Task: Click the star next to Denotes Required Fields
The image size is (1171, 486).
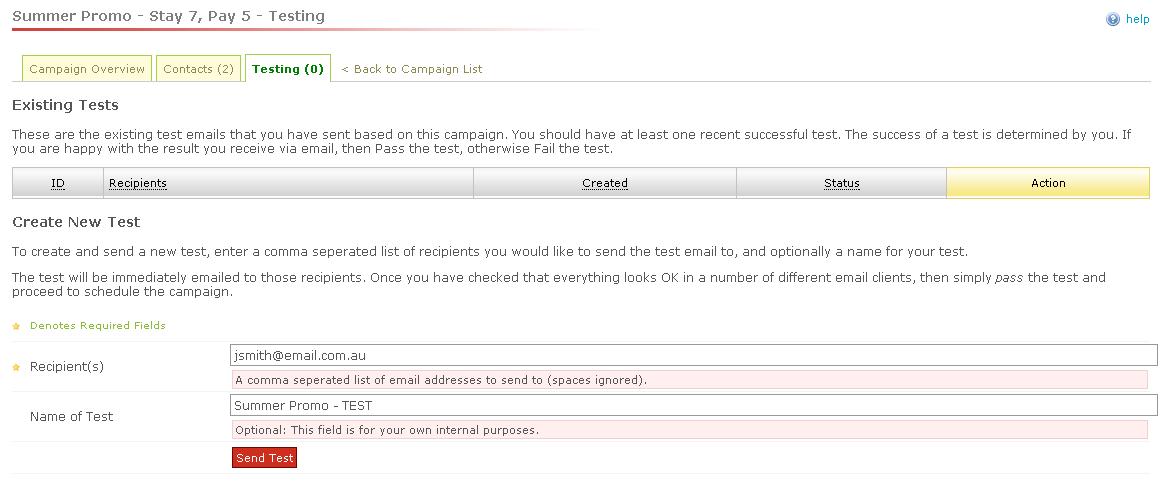Action: tap(16, 326)
